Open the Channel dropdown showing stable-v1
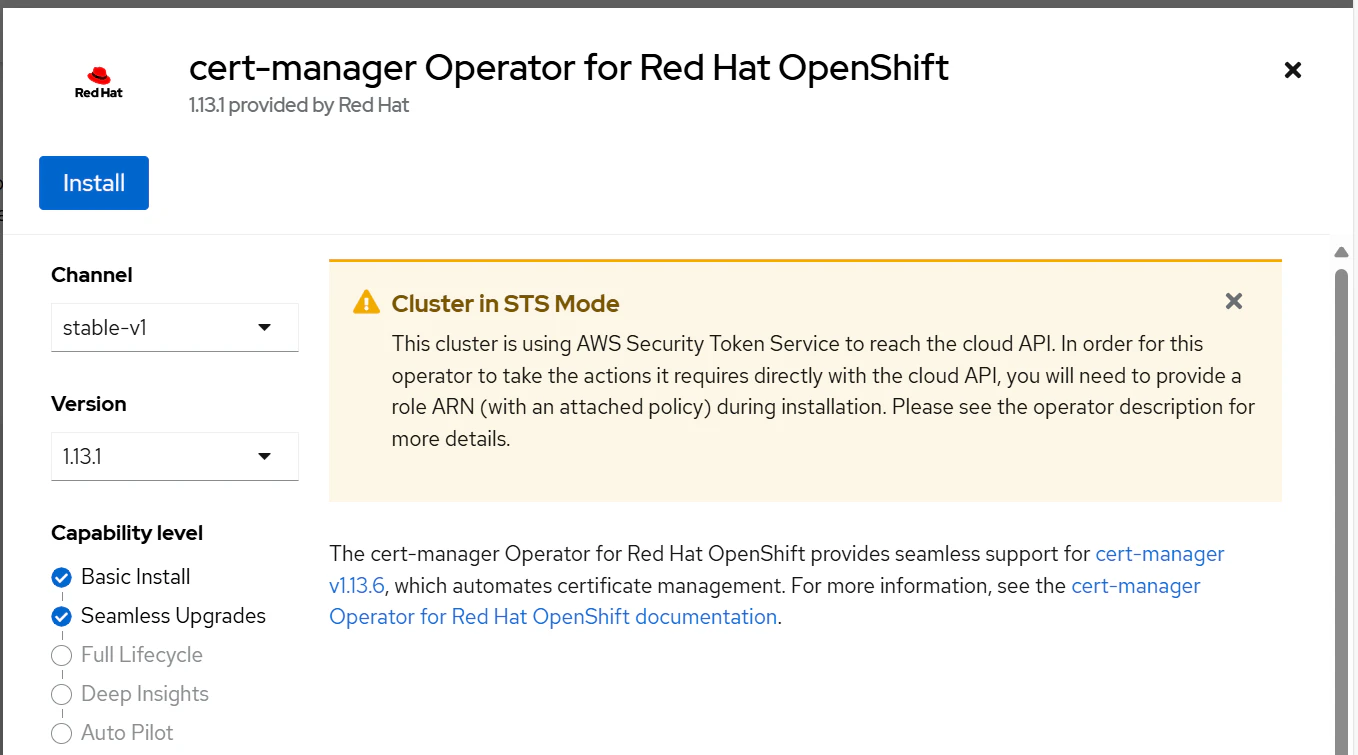The image size is (1358, 755). [x=175, y=327]
